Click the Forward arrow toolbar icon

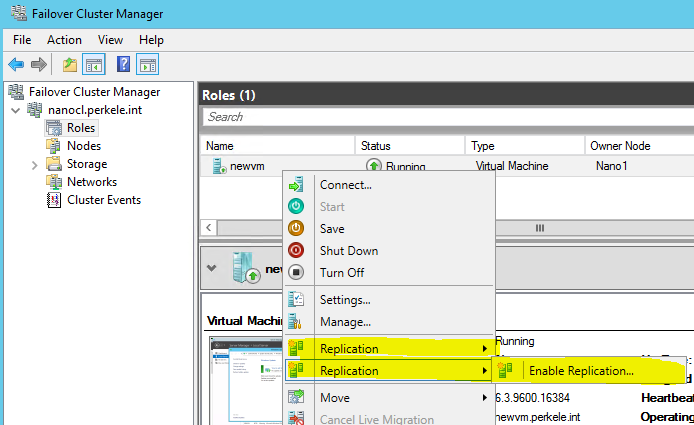39,65
